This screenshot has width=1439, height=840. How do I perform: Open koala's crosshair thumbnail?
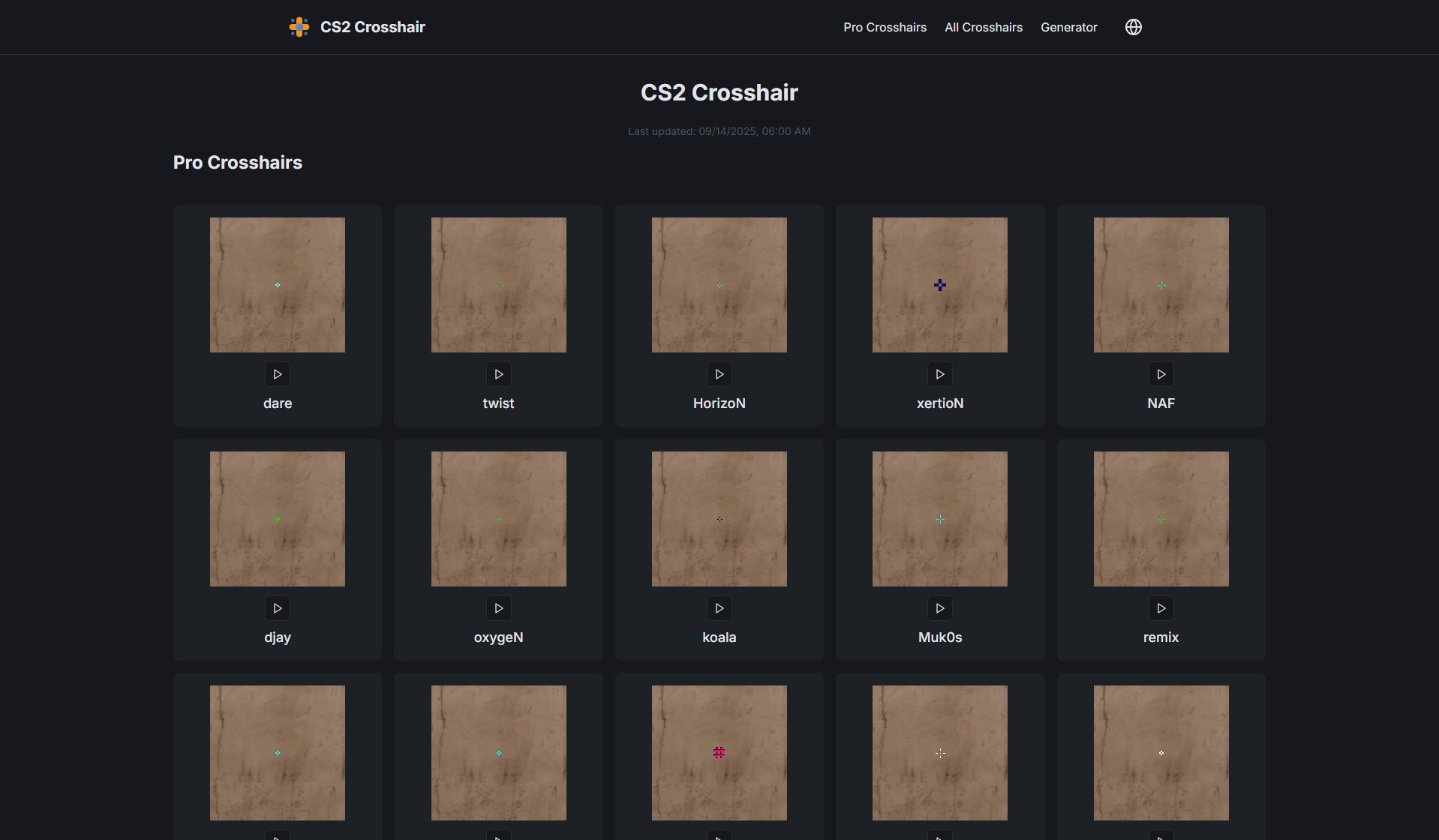(719, 519)
